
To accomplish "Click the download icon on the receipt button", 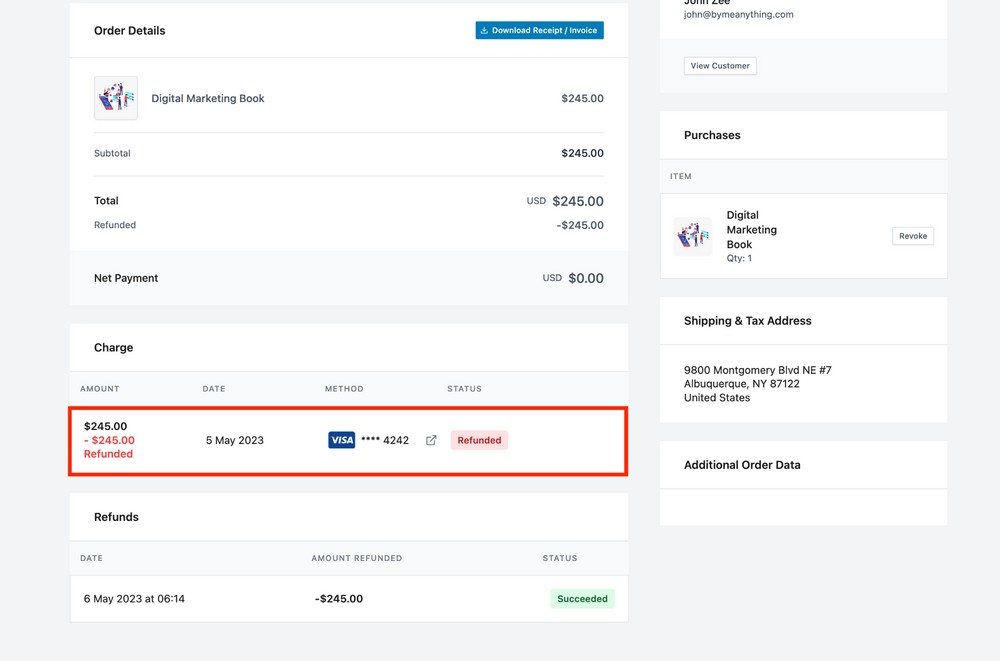I will (x=487, y=30).
